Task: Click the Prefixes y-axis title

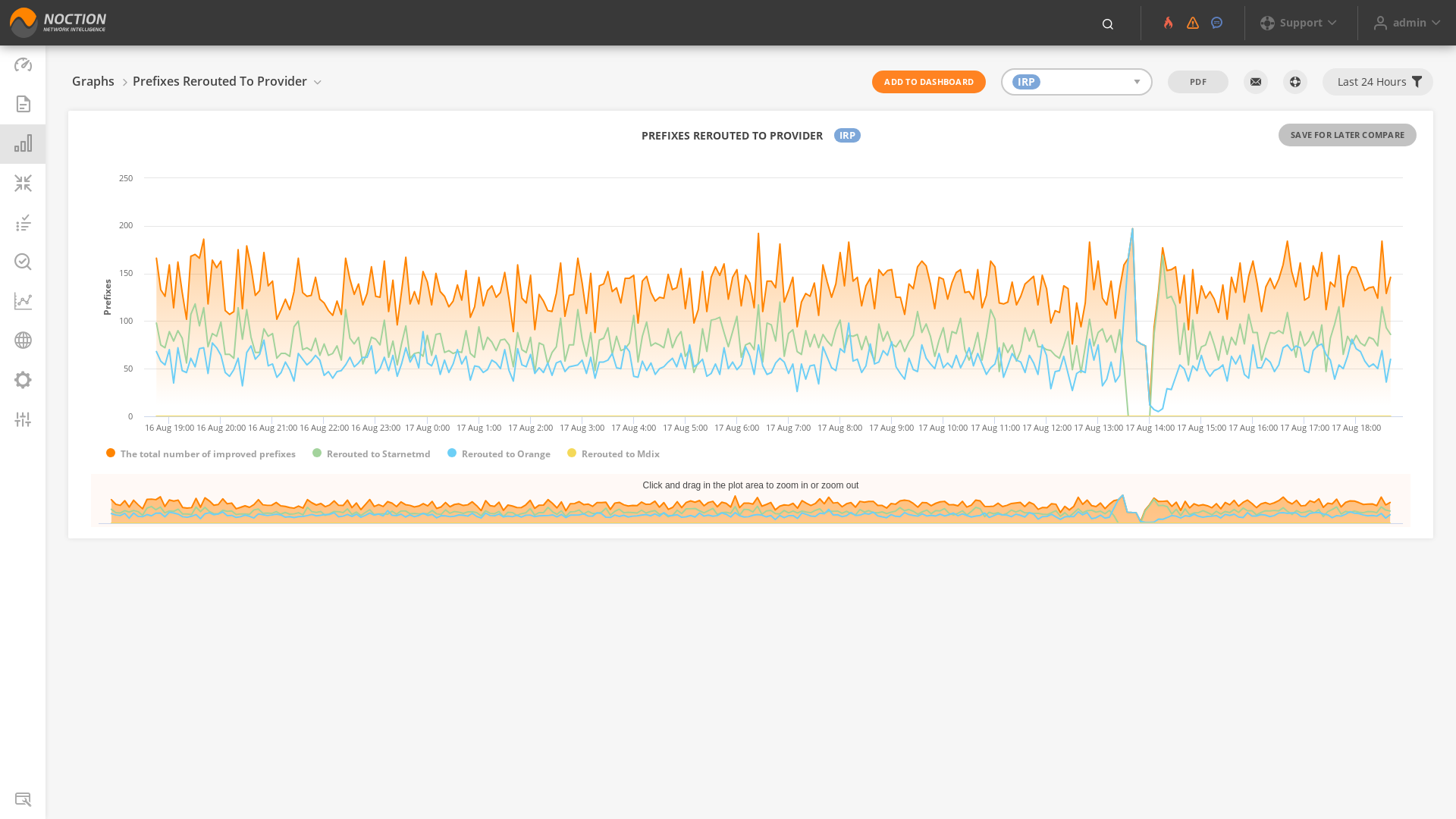Action: point(108,297)
